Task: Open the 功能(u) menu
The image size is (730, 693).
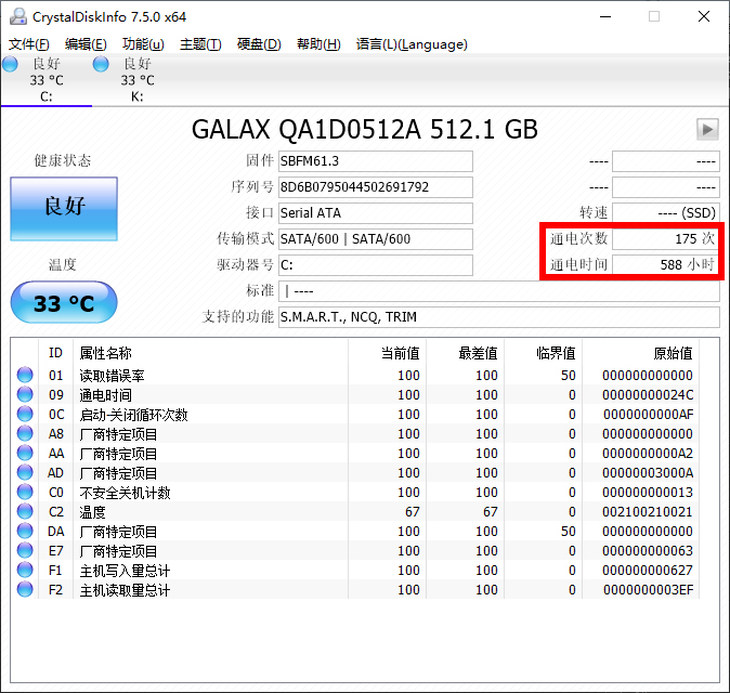Action: pos(143,44)
